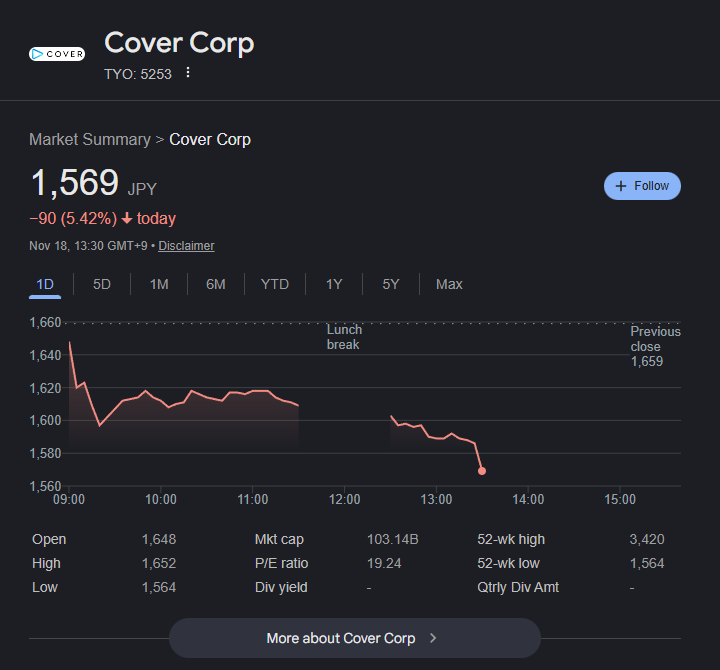Image resolution: width=720 pixels, height=670 pixels.
Task: Click the Mkt cap value 103.14B
Action: (393, 539)
